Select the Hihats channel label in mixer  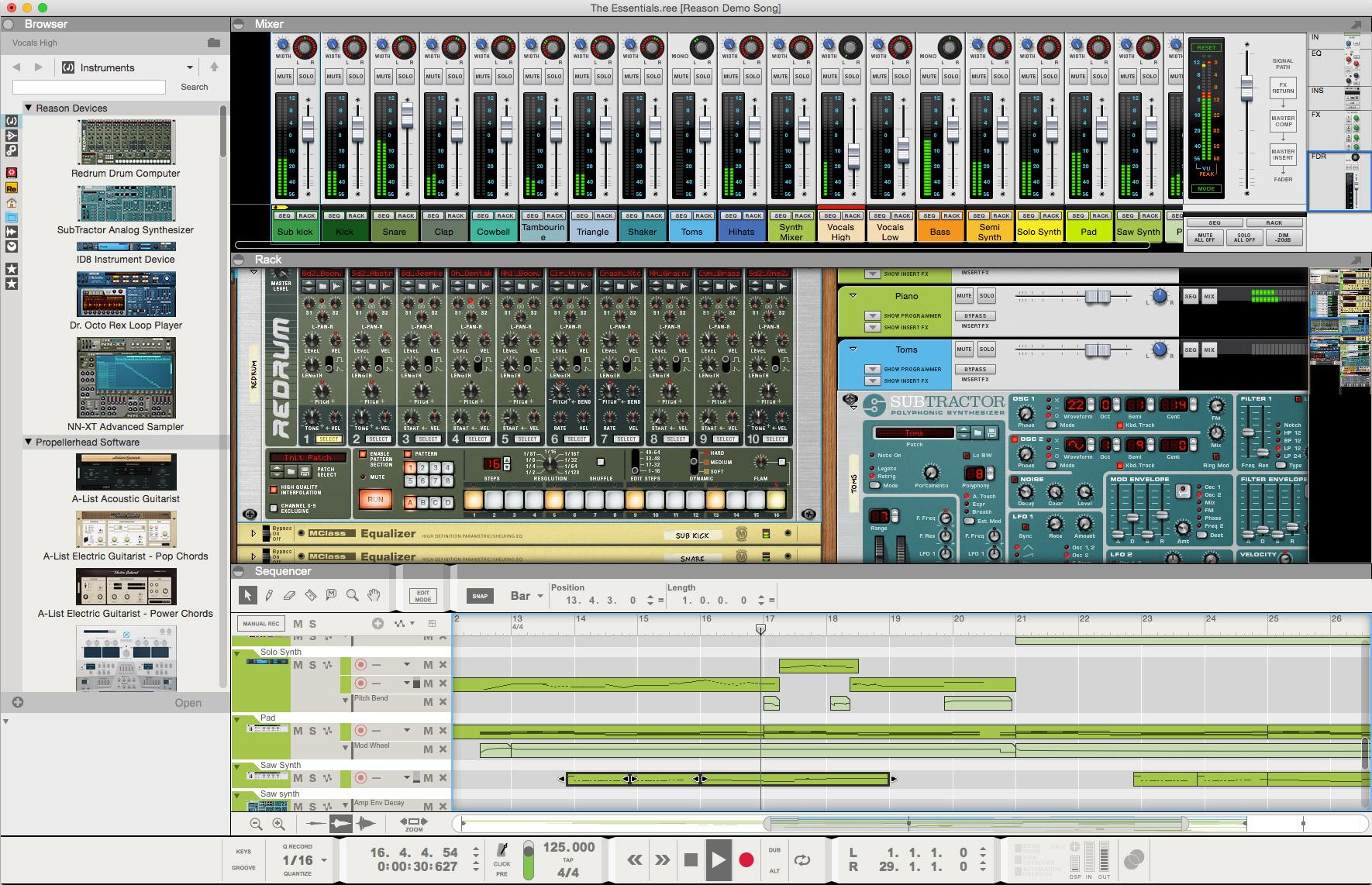741,231
